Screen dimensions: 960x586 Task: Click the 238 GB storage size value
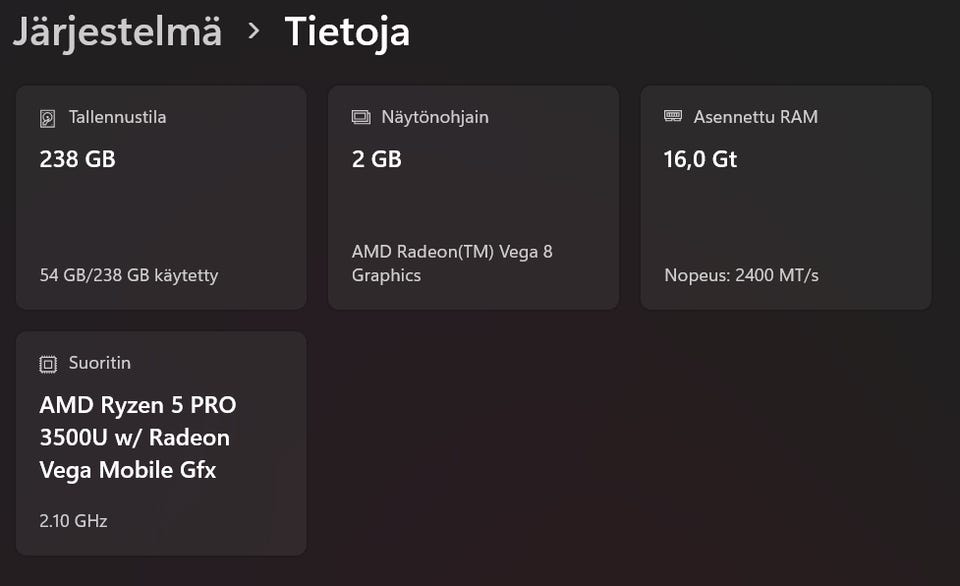pyautogui.click(x=77, y=159)
